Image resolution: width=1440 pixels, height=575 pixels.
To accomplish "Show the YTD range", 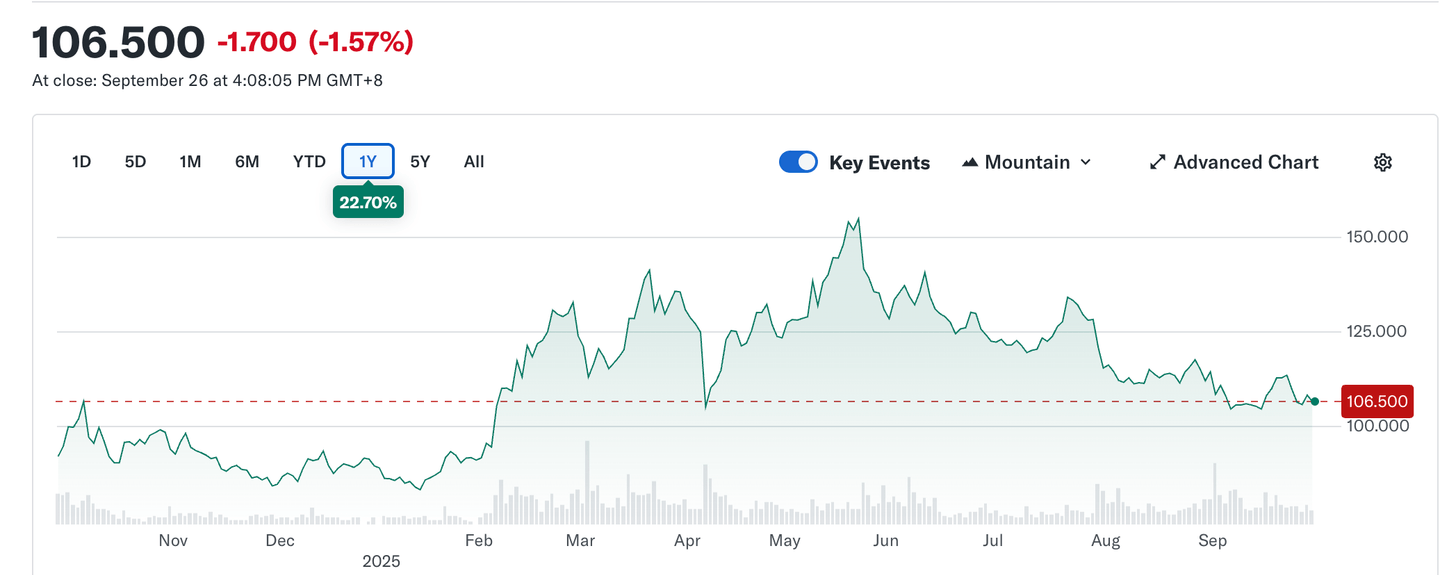I will 309,162.
